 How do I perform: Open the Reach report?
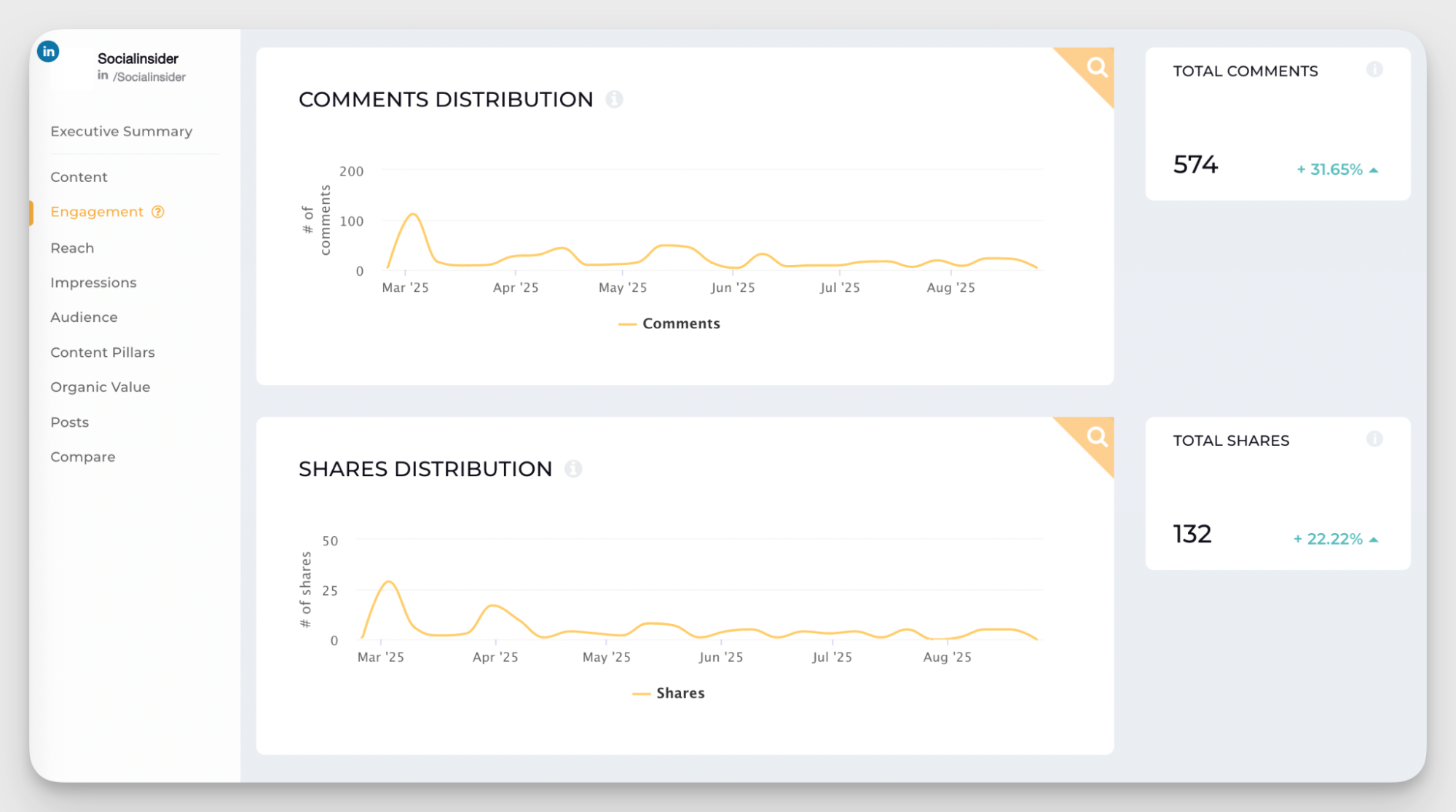coord(72,248)
